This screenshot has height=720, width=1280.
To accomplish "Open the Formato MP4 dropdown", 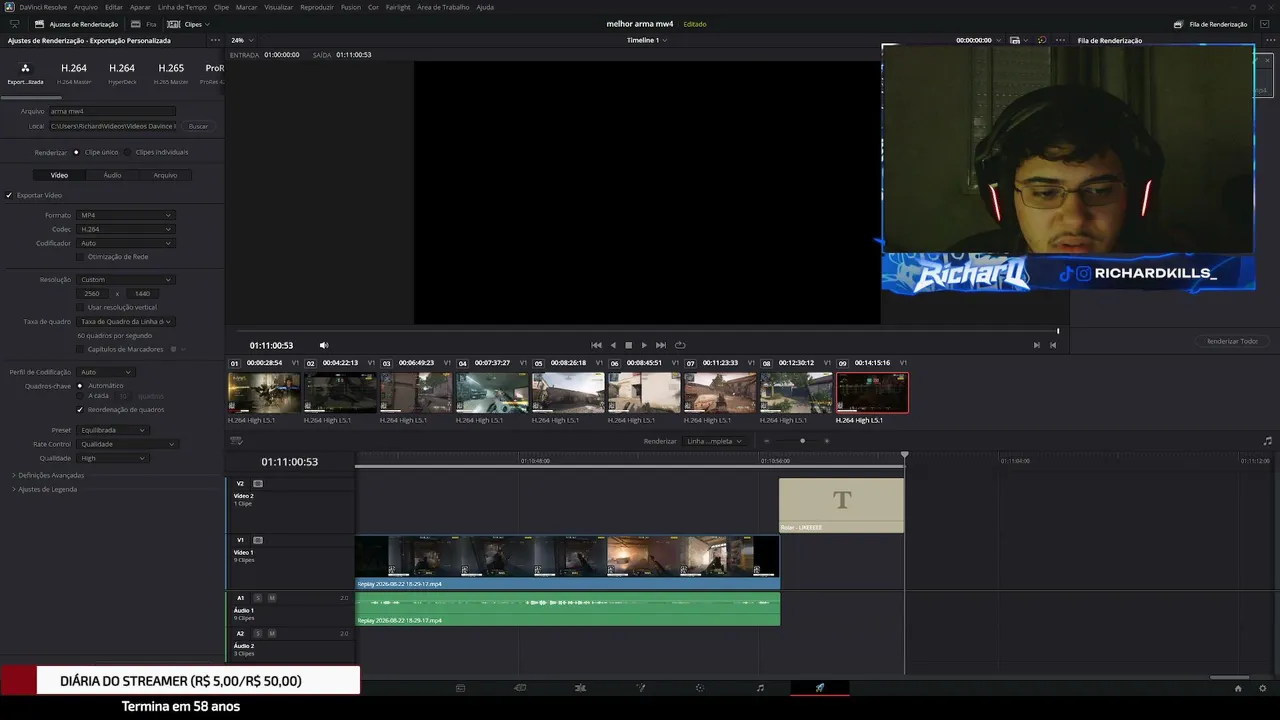I will tap(126, 215).
